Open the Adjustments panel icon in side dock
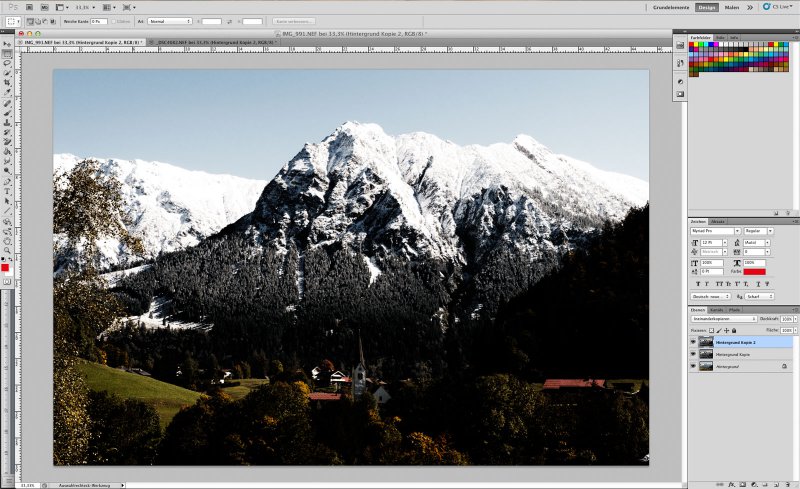This screenshot has height=489, width=800. click(680, 80)
